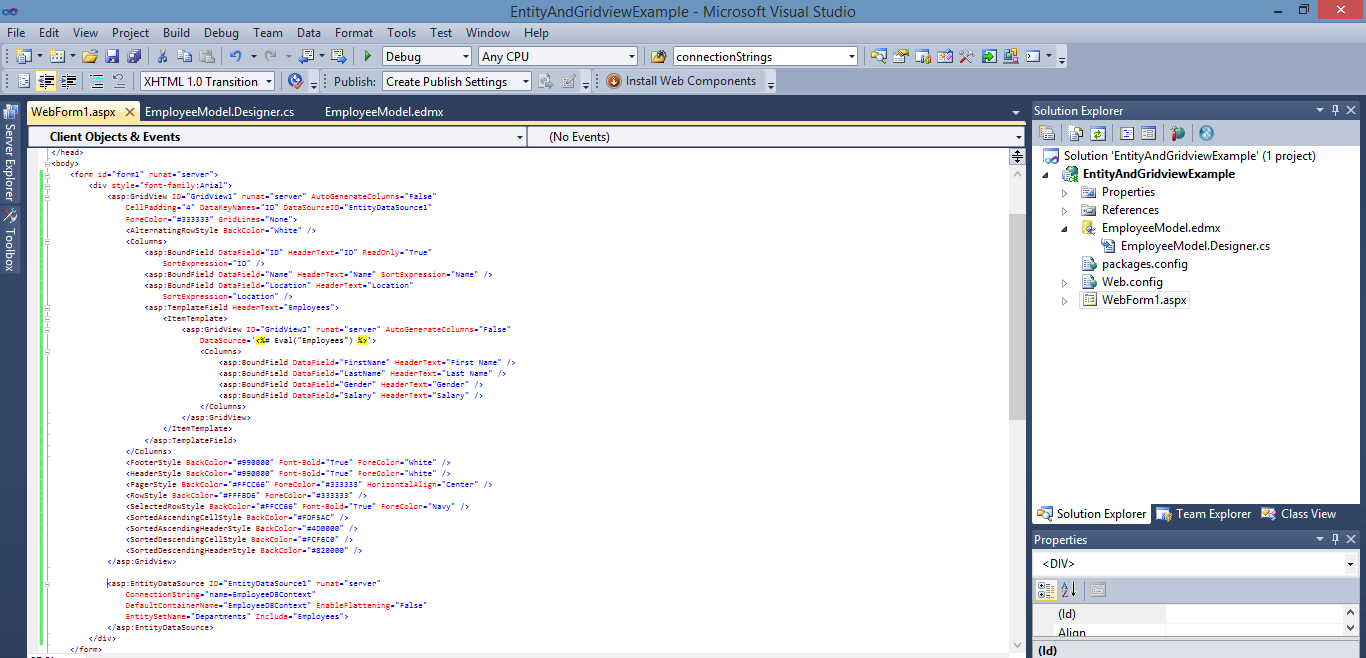1366x658 pixels.
Task: Open the Debug configuration dropdown
Action: click(464, 57)
